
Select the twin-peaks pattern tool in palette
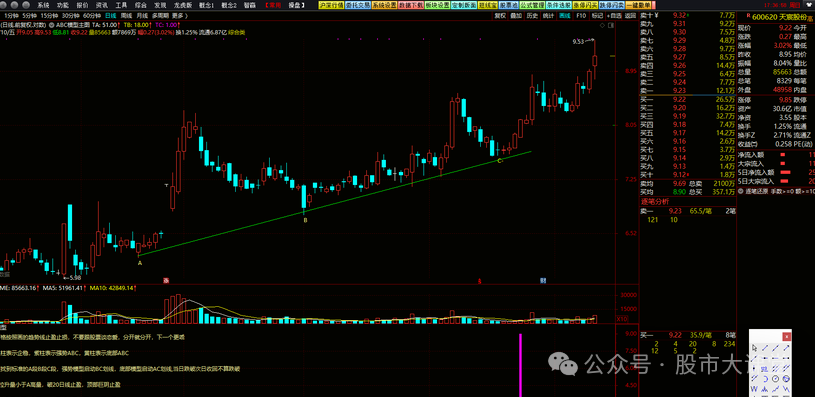[x=765, y=389]
